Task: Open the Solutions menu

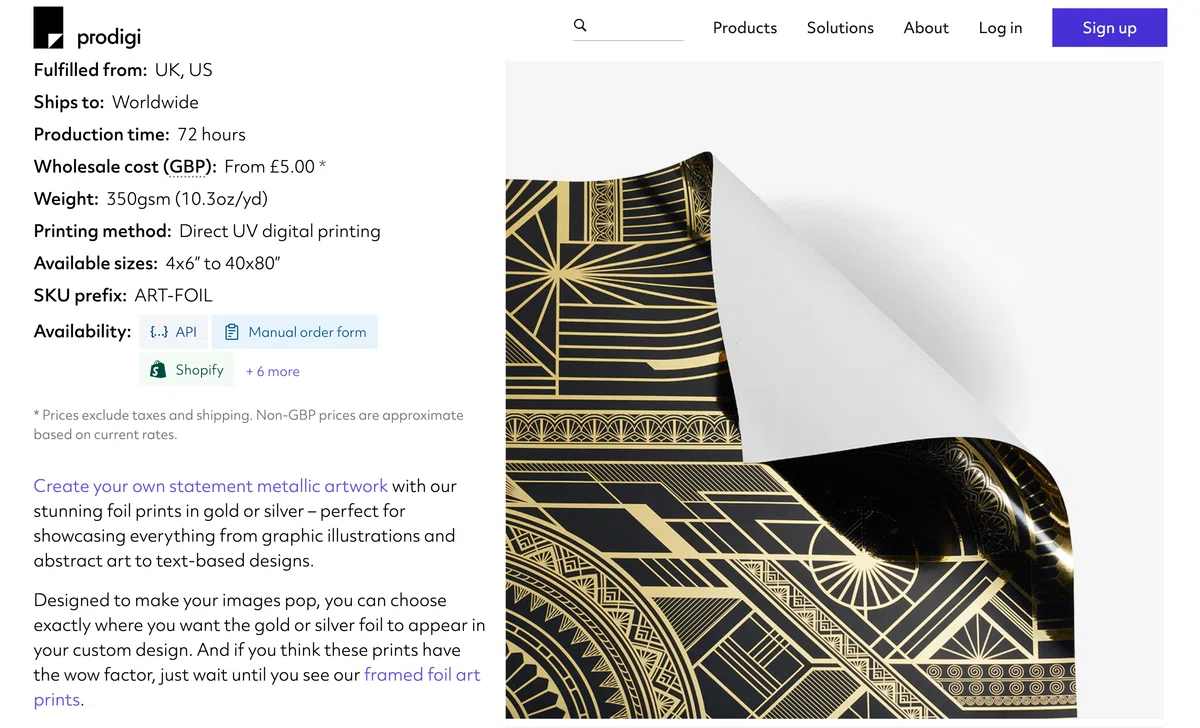Action: coord(840,28)
